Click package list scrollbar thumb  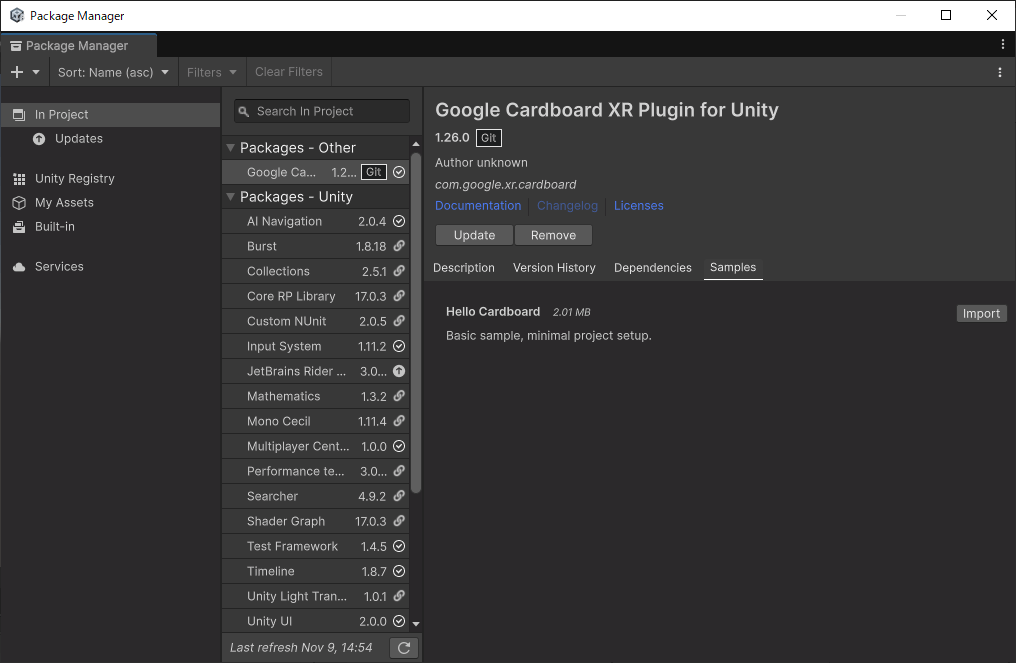coord(416,323)
